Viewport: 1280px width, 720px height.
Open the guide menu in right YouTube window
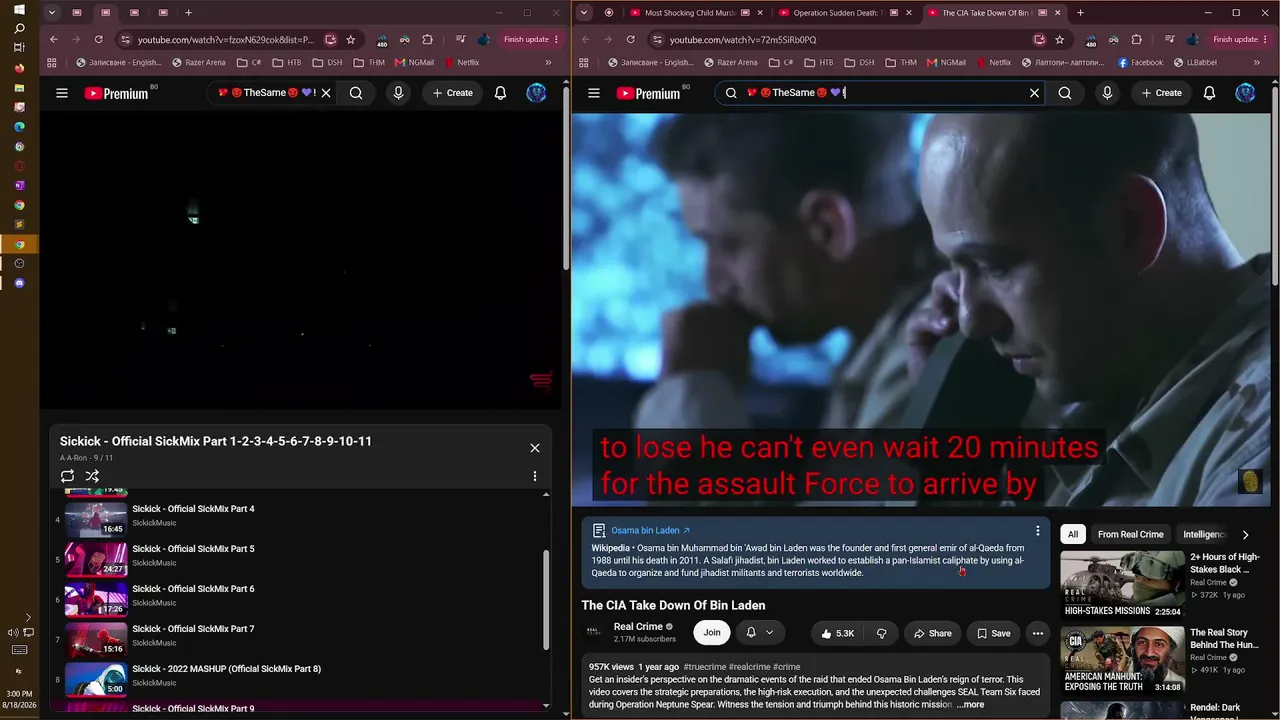pyautogui.click(x=594, y=93)
